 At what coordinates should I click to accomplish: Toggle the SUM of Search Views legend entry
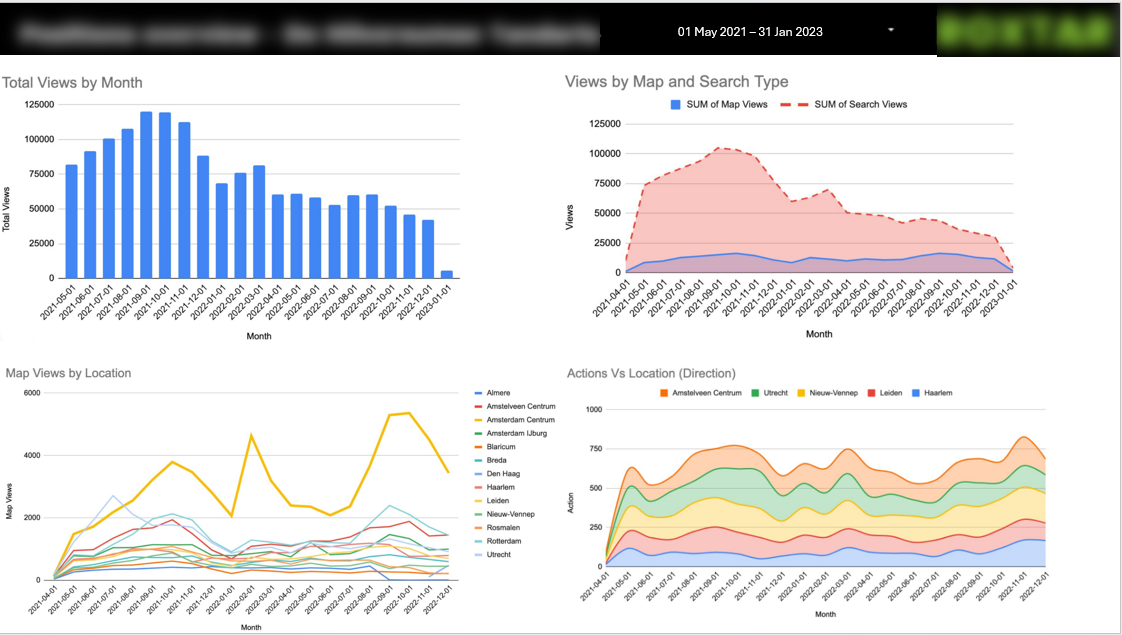[860, 104]
